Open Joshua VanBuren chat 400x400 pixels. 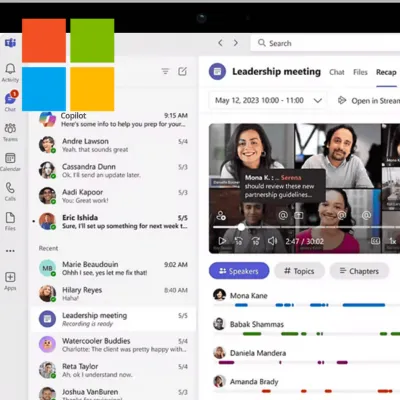coord(113,393)
